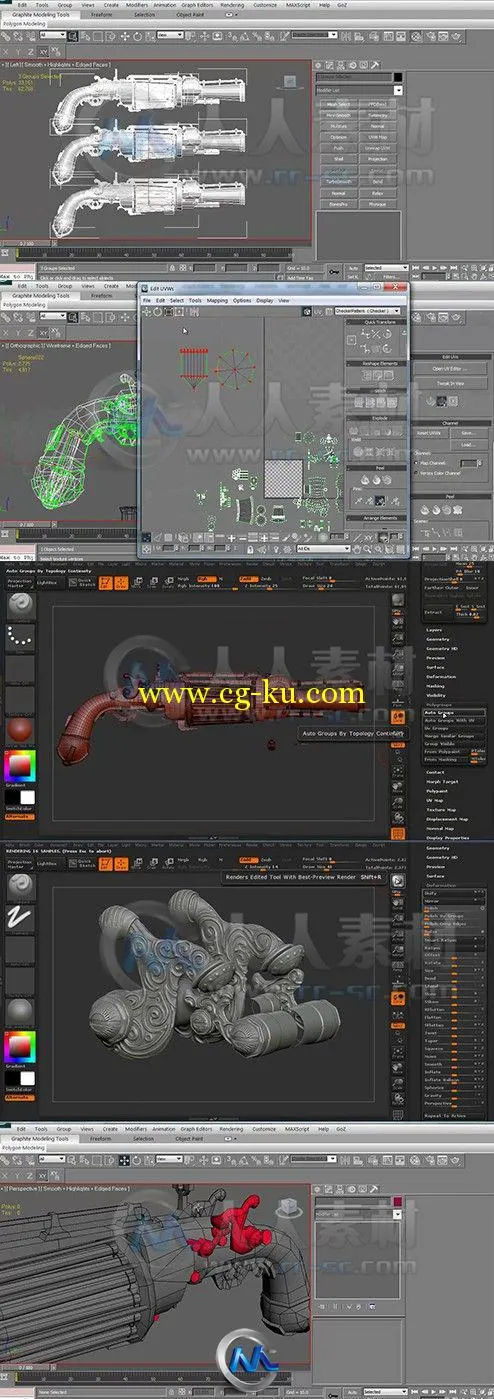Apply the MeshSmooth modifier

coord(338,116)
